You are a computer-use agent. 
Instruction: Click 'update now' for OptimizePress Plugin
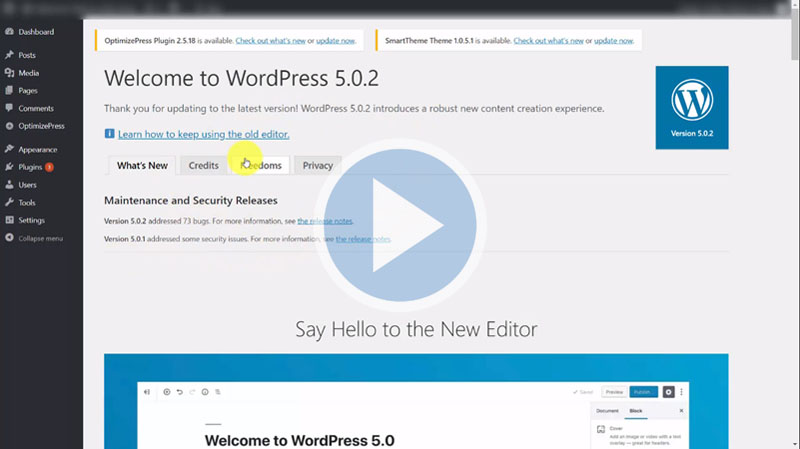point(334,40)
